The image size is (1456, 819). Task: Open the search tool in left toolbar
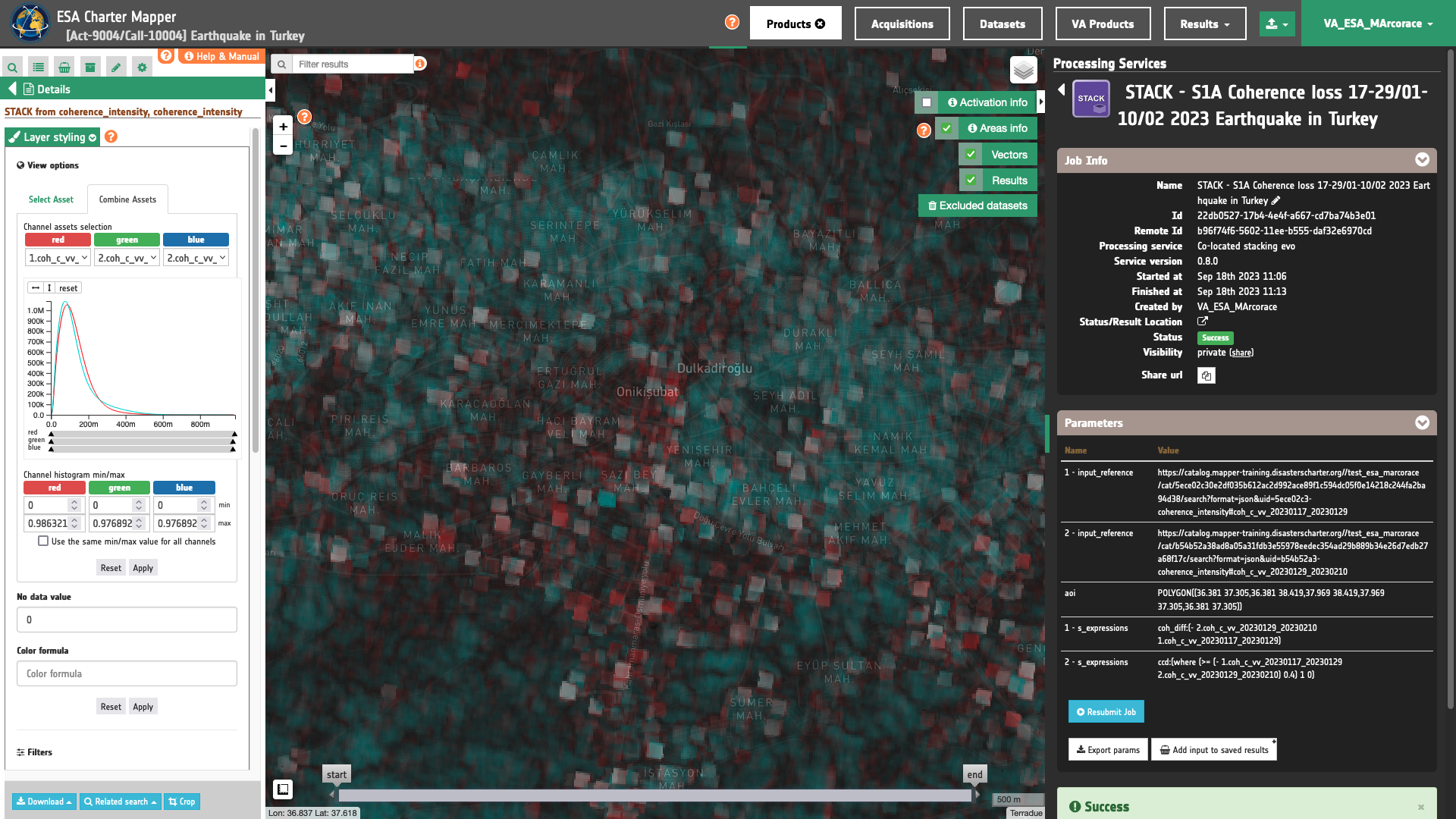[x=13, y=67]
